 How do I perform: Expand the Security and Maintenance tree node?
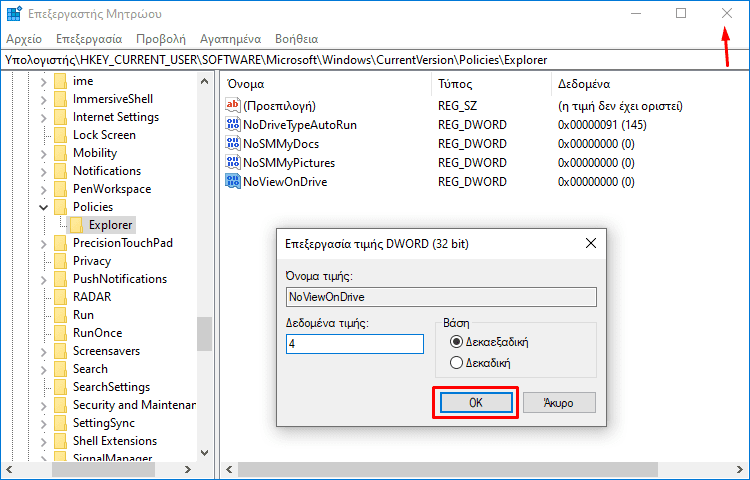coord(44,406)
